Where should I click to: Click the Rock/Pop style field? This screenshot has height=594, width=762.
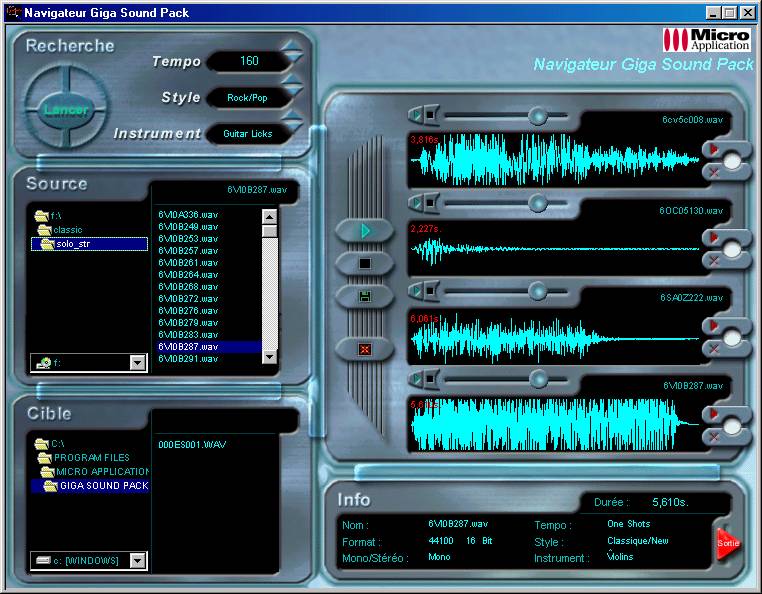click(x=247, y=98)
